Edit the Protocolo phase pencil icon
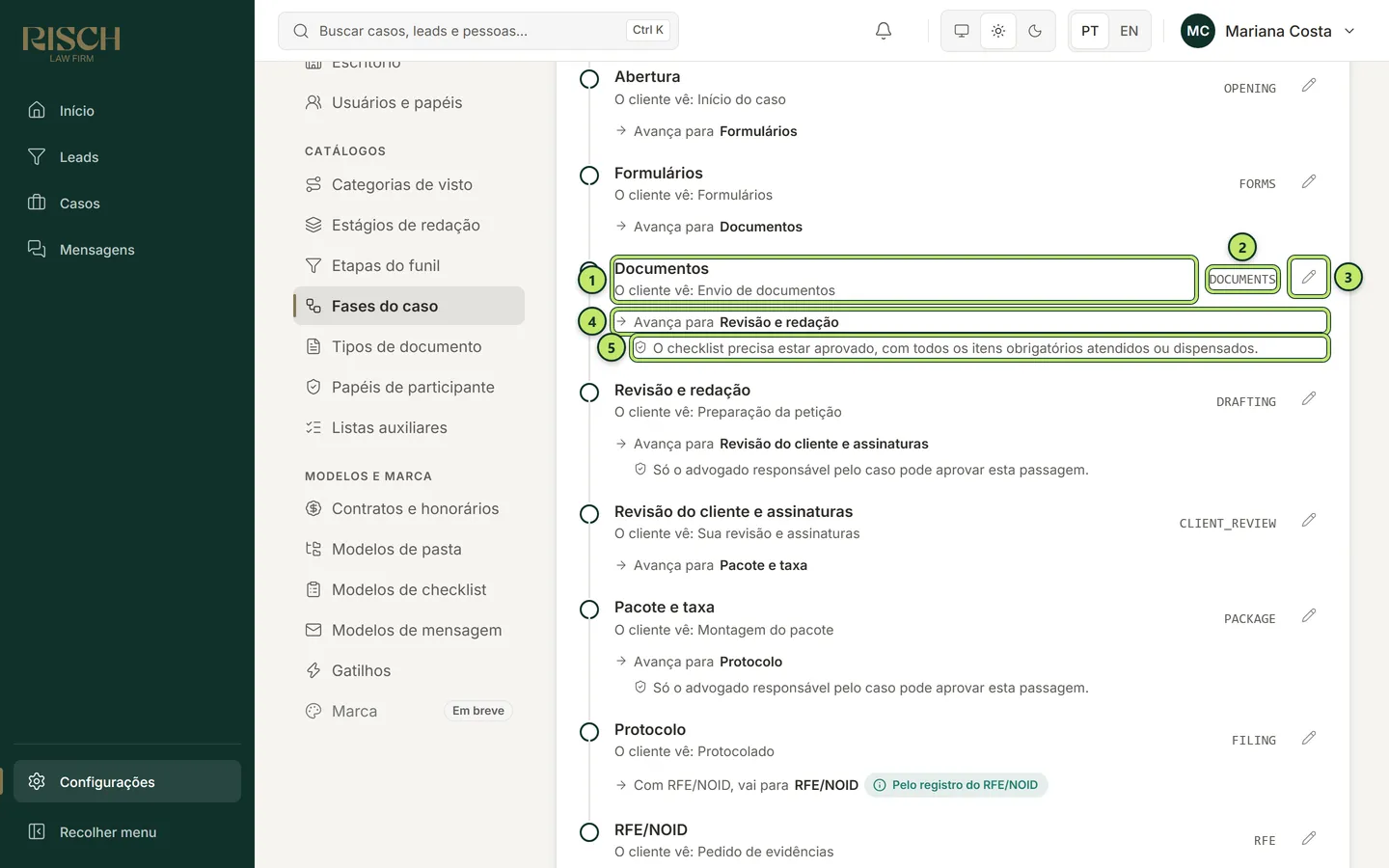The width and height of the screenshot is (1389, 868). coord(1309,738)
